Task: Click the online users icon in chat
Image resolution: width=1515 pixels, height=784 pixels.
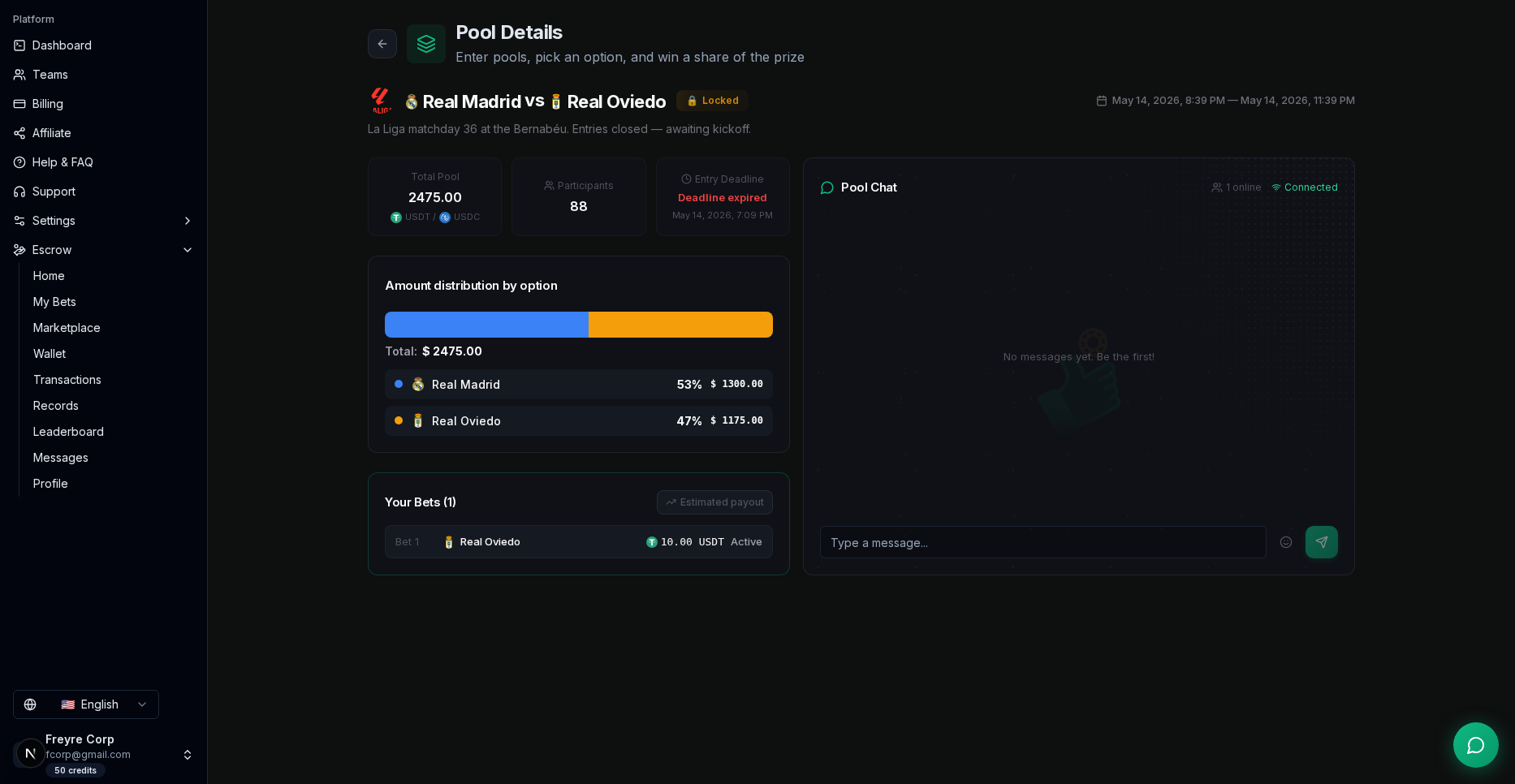Action: [1217, 187]
